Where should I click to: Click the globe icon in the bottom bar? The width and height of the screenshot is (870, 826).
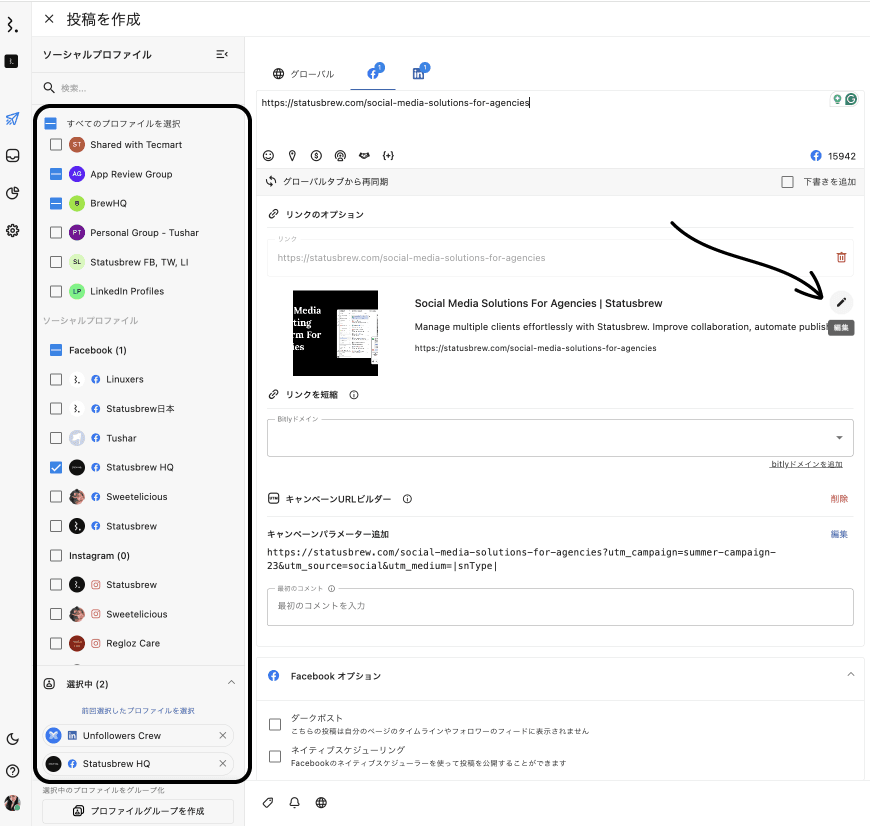pyautogui.click(x=321, y=803)
